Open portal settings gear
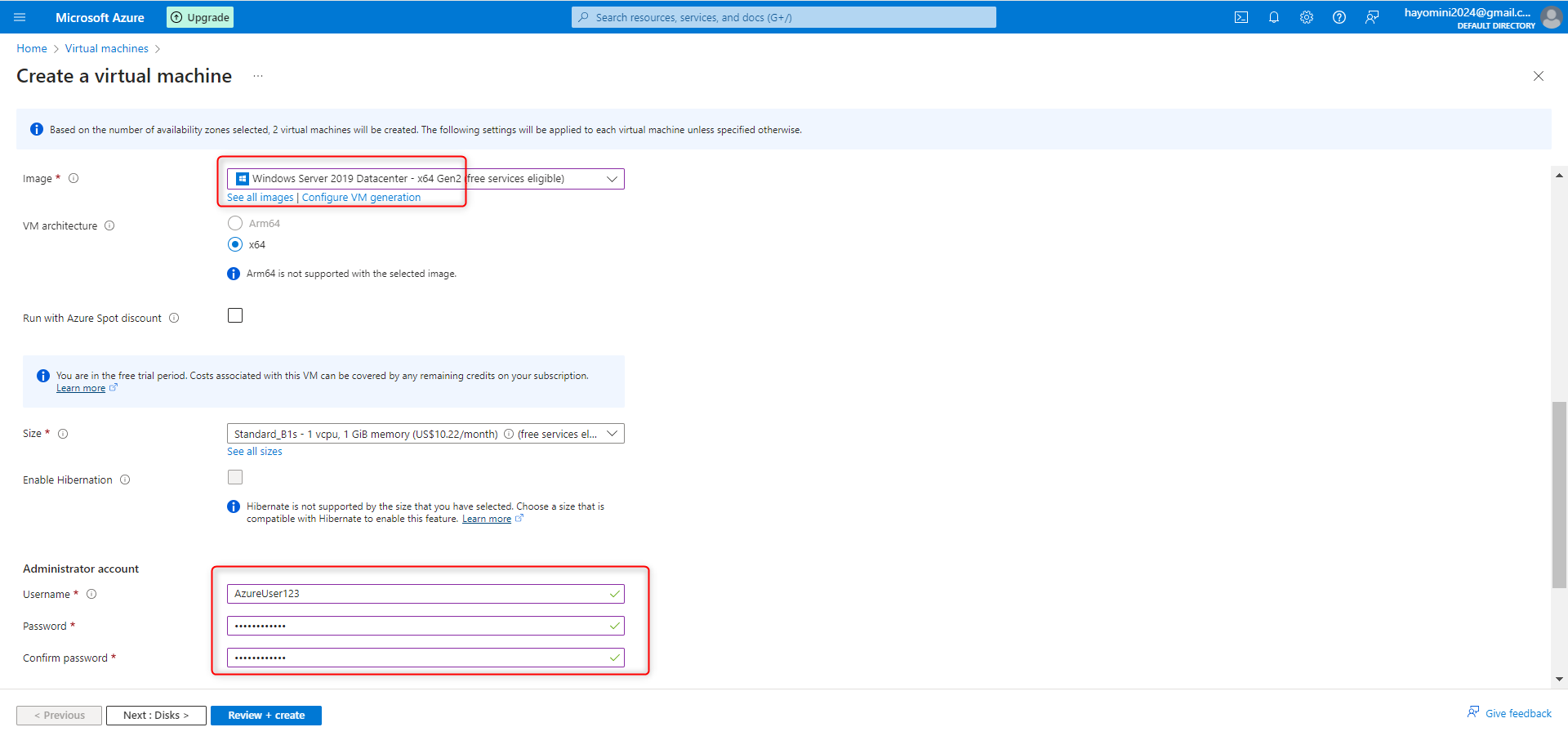The image size is (1568, 745). click(x=1307, y=17)
